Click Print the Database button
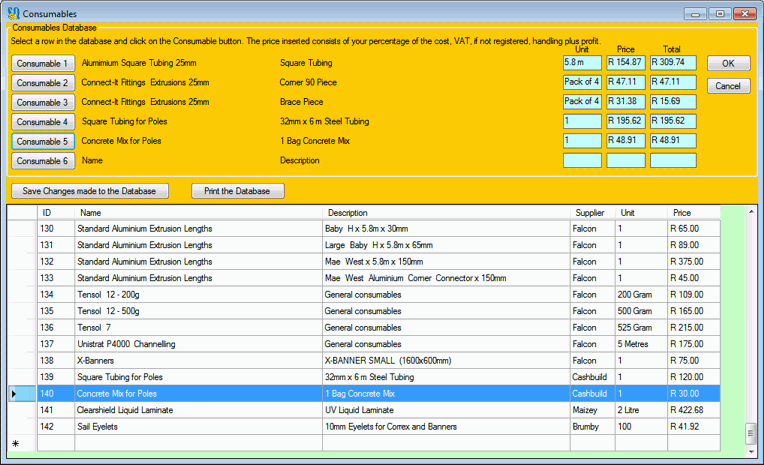 coord(238,191)
